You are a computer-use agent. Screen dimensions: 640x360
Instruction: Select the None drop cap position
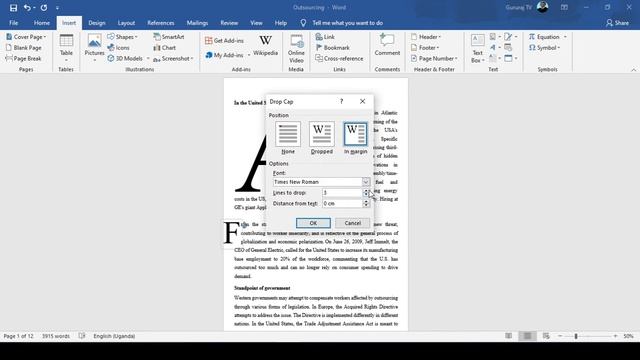point(288,138)
